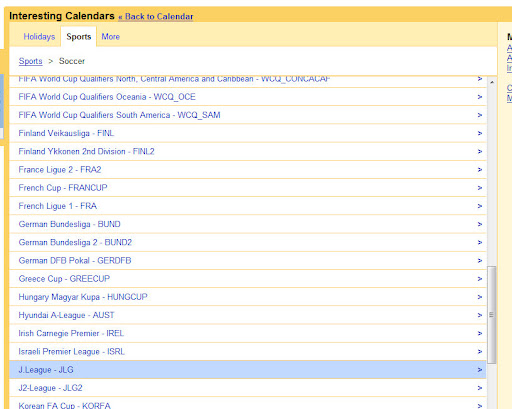Click the Sports breadcrumb link
The width and height of the screenshot is (512, 409).
point(30,61)
